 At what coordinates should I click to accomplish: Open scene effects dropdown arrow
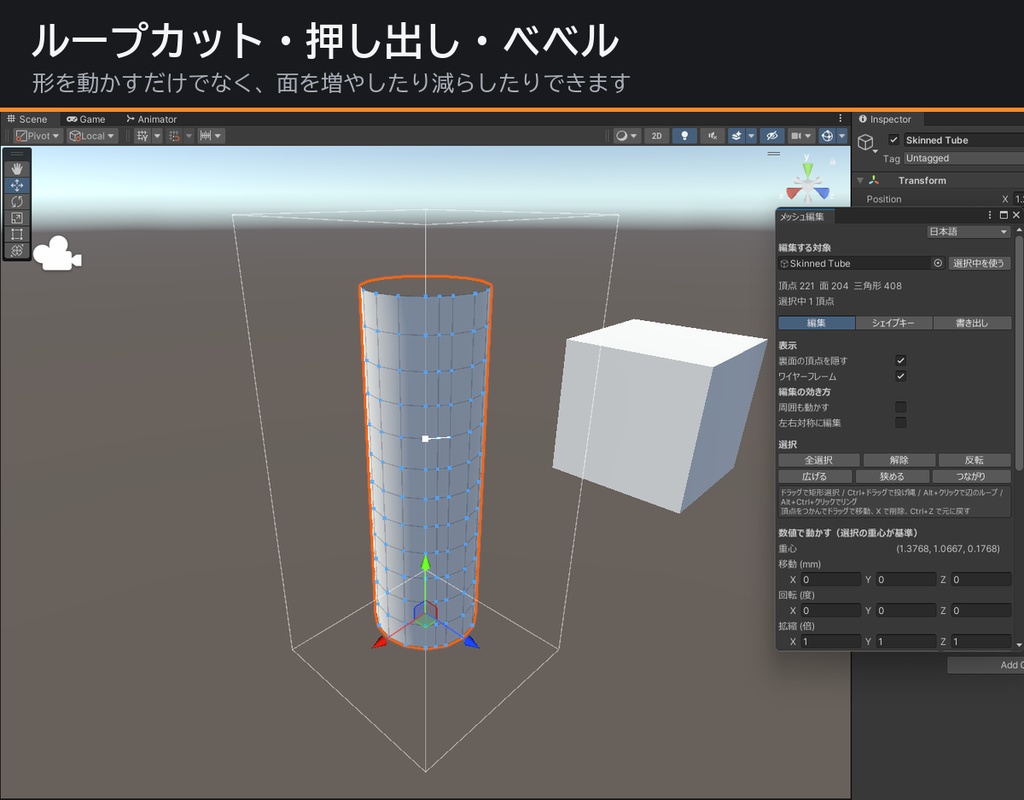tap(751, 136)
